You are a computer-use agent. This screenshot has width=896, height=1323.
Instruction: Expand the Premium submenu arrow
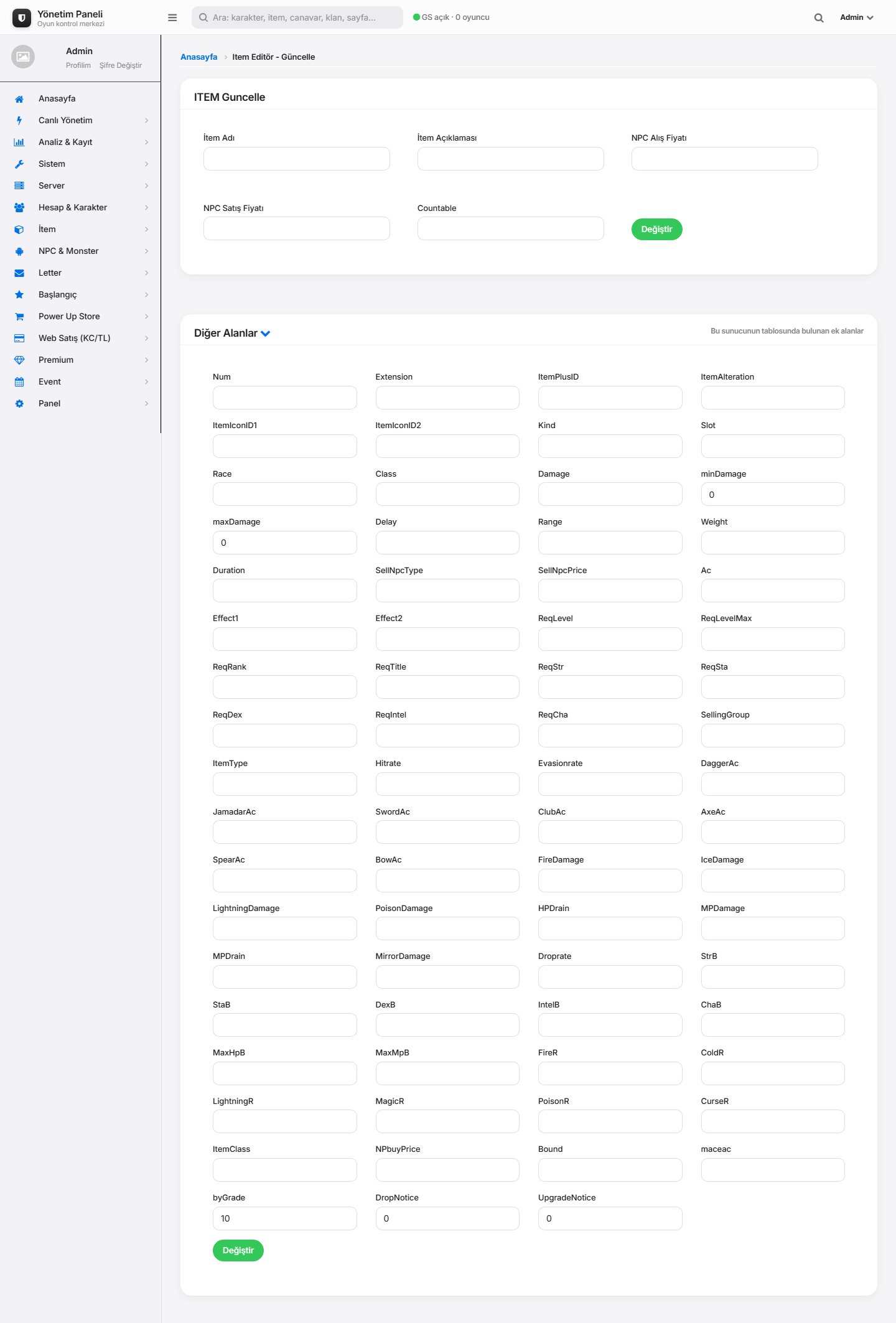tap(147, 360)
